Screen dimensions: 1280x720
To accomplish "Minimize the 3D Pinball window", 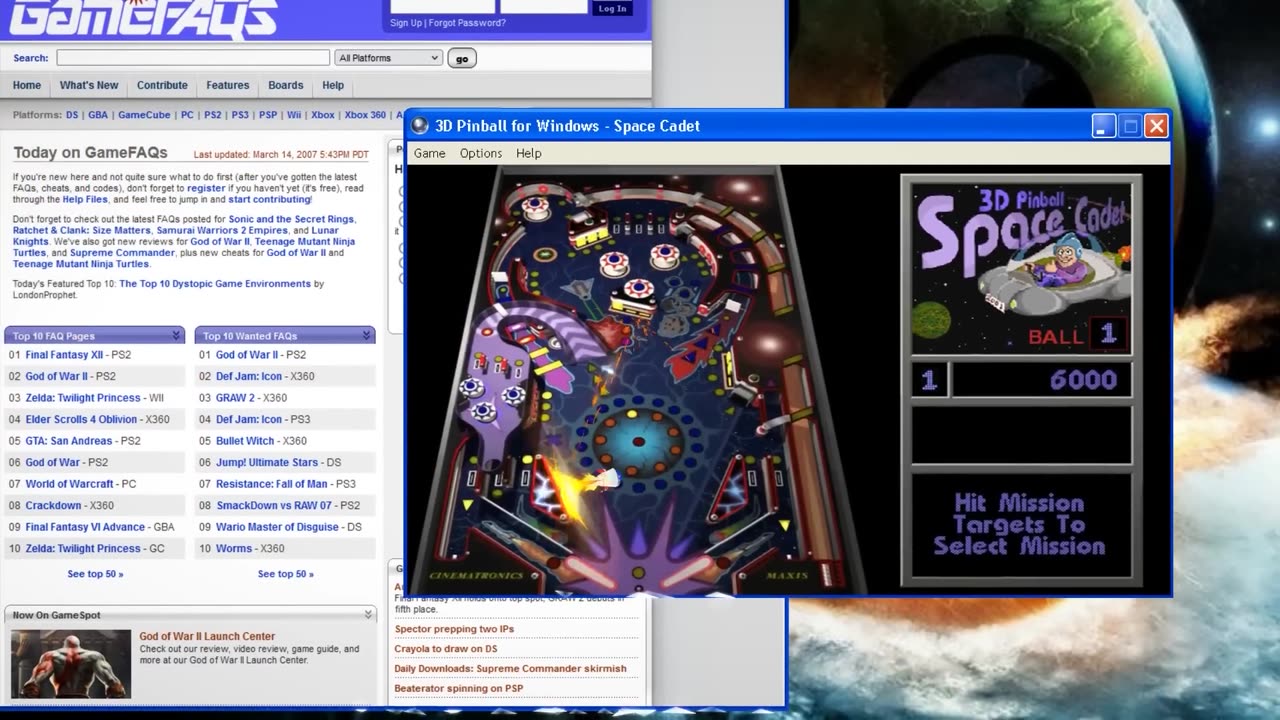I will 1103,126.
